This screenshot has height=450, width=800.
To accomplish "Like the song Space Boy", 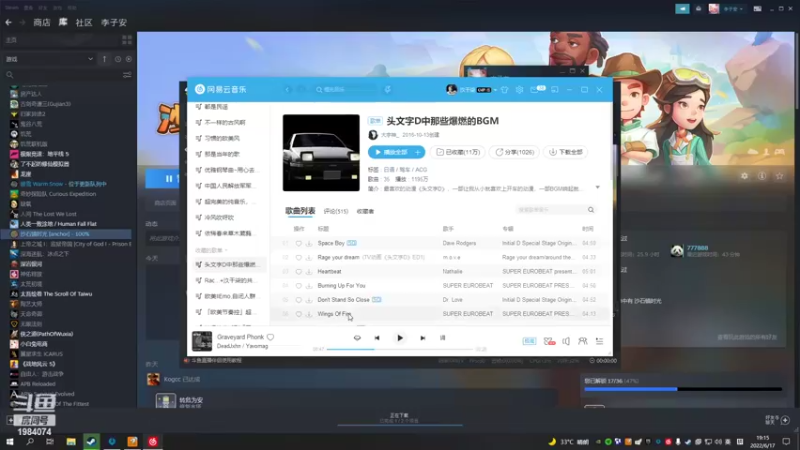I will (x=298, y=243).
